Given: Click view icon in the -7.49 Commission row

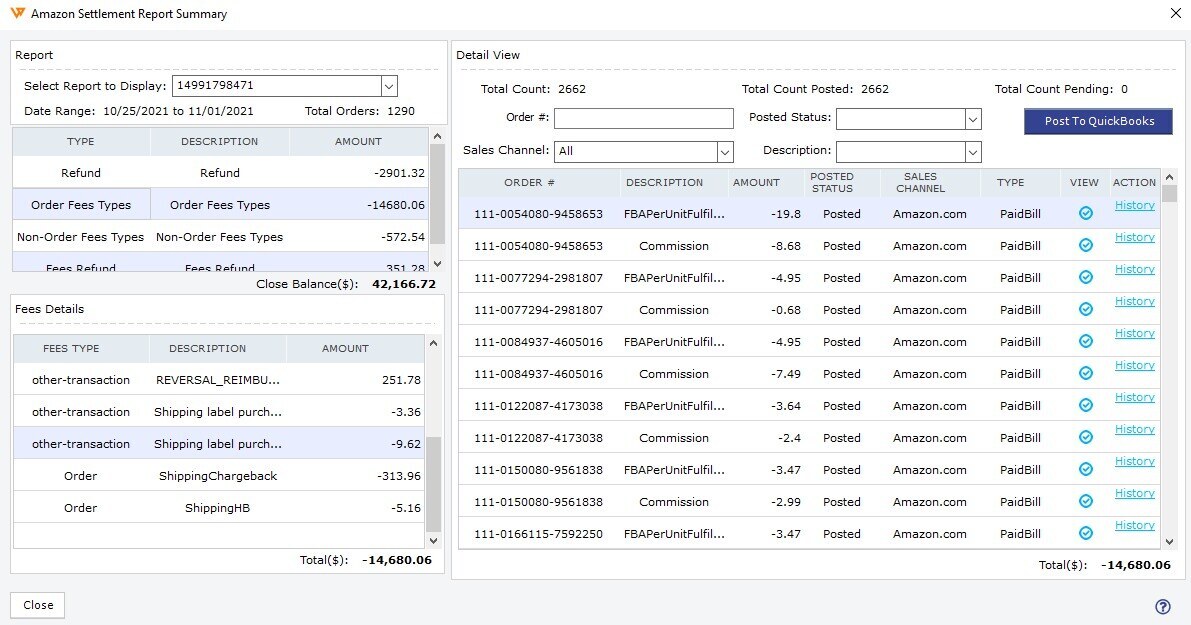Looking at the screenshot, I should [1085, 373].
